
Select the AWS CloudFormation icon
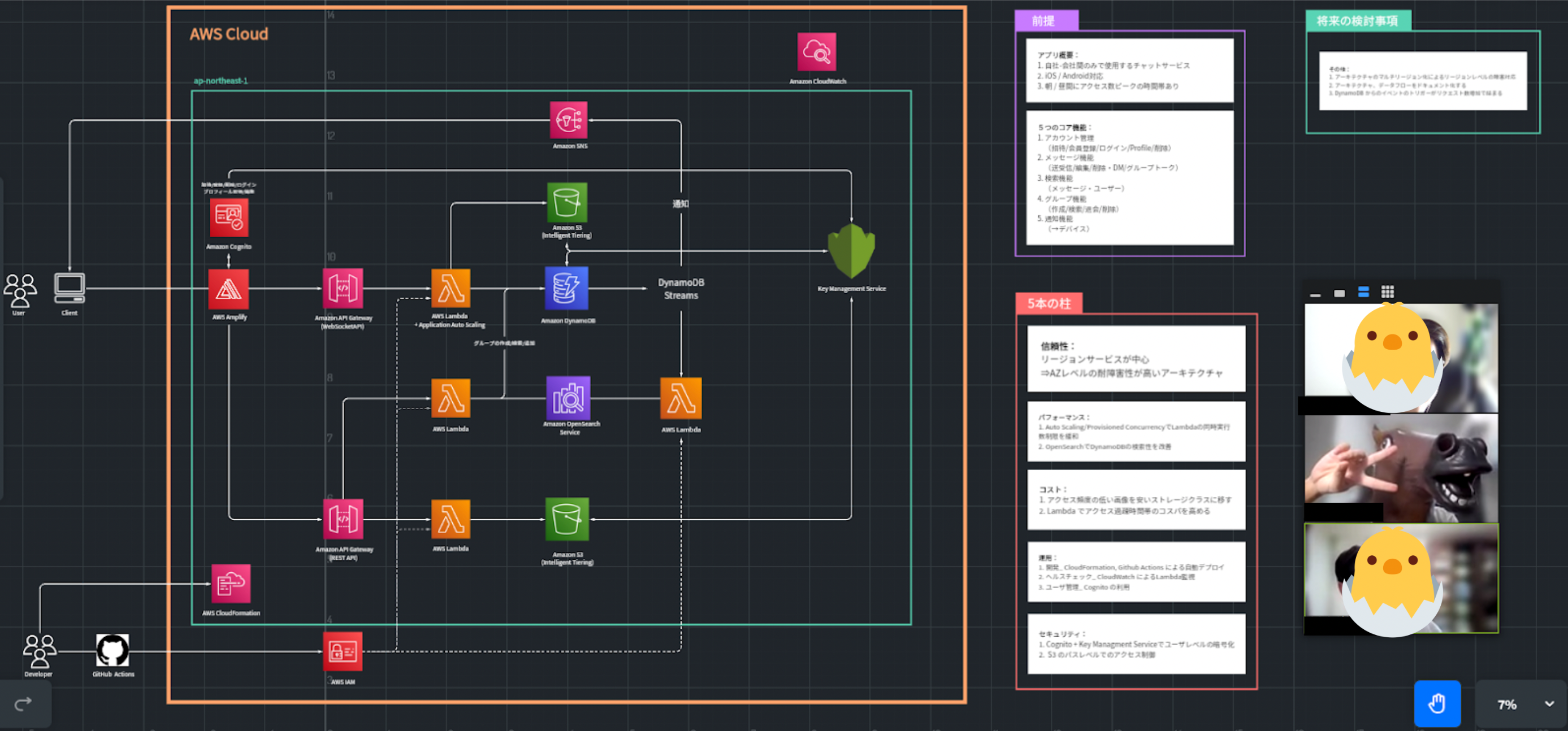[231, 584]
